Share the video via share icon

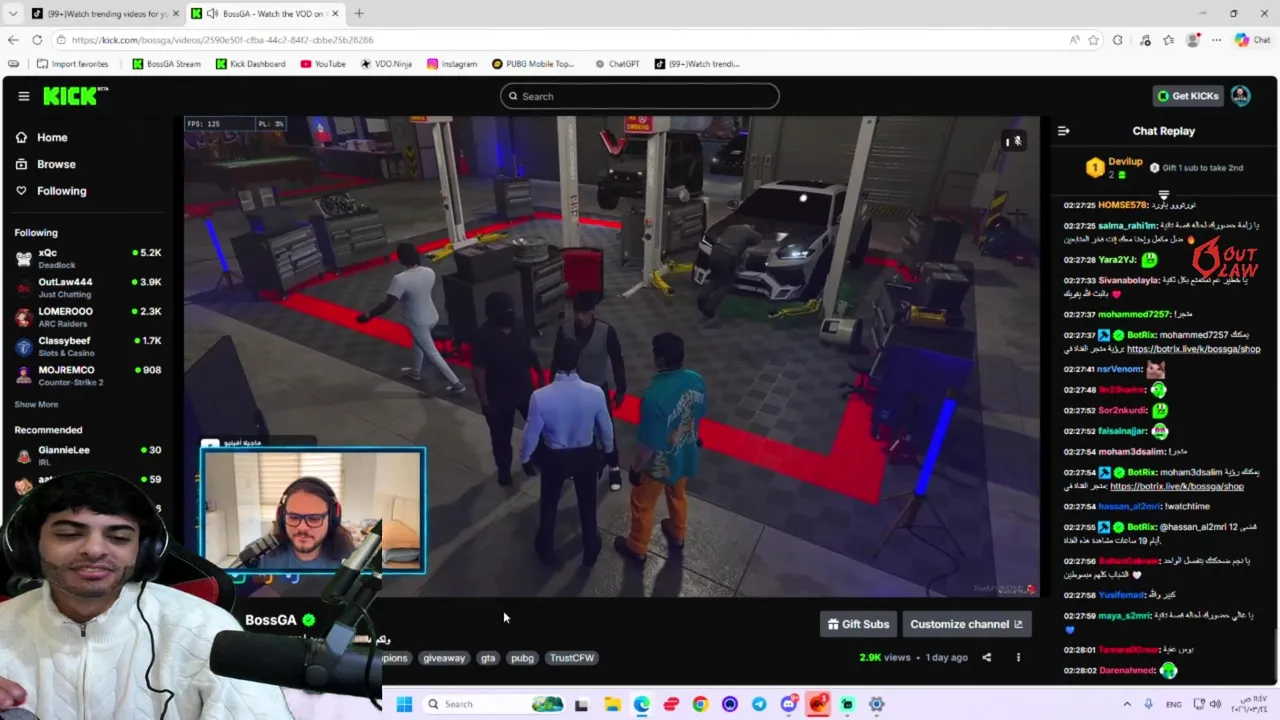point(986,657)
